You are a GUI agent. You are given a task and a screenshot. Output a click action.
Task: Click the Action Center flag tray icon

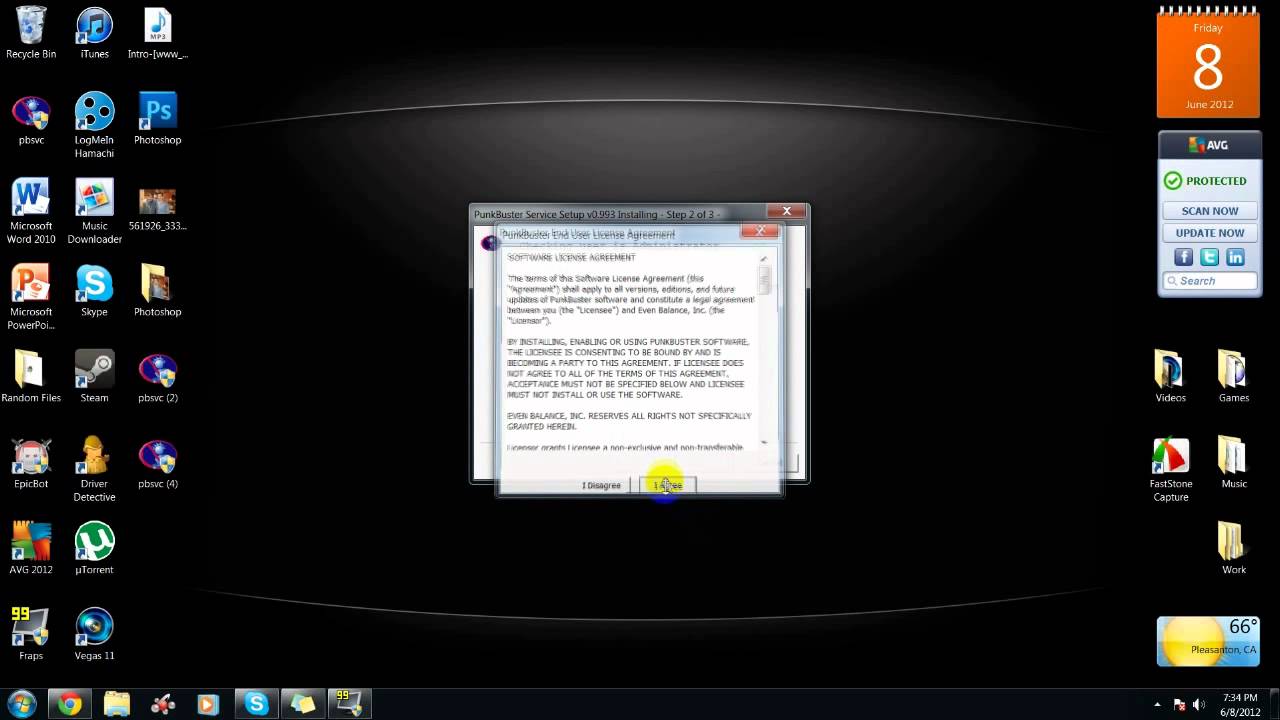click(1178, 704)
